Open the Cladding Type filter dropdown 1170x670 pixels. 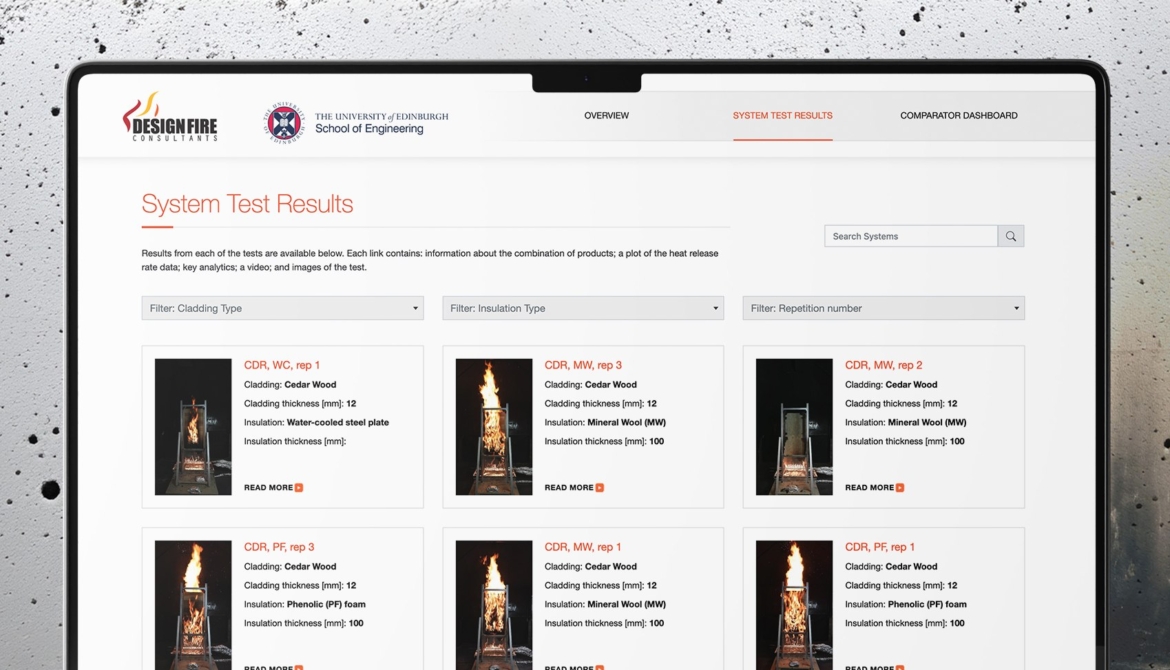(282, 308)
